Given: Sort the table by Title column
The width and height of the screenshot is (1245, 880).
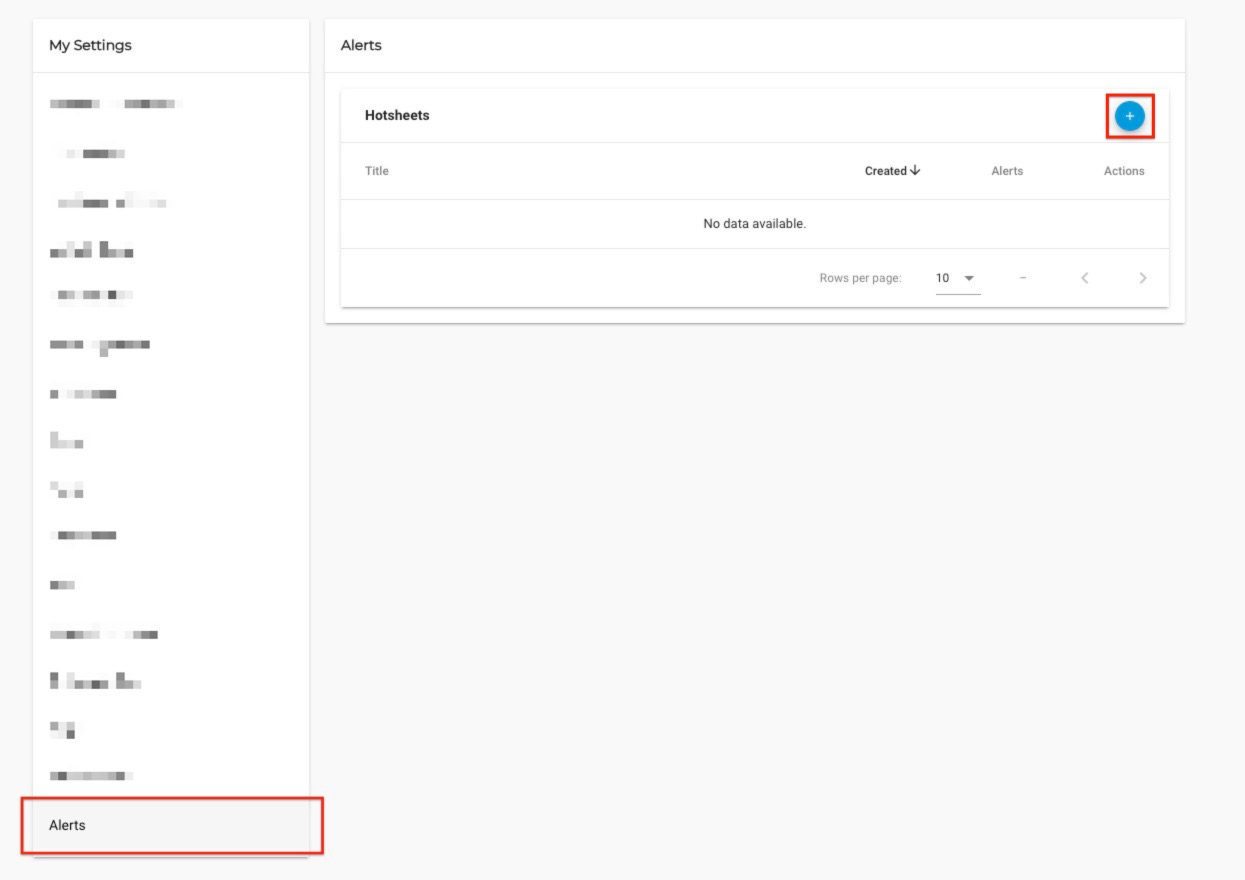Looking at the screenshot, I should click(377, 171).
